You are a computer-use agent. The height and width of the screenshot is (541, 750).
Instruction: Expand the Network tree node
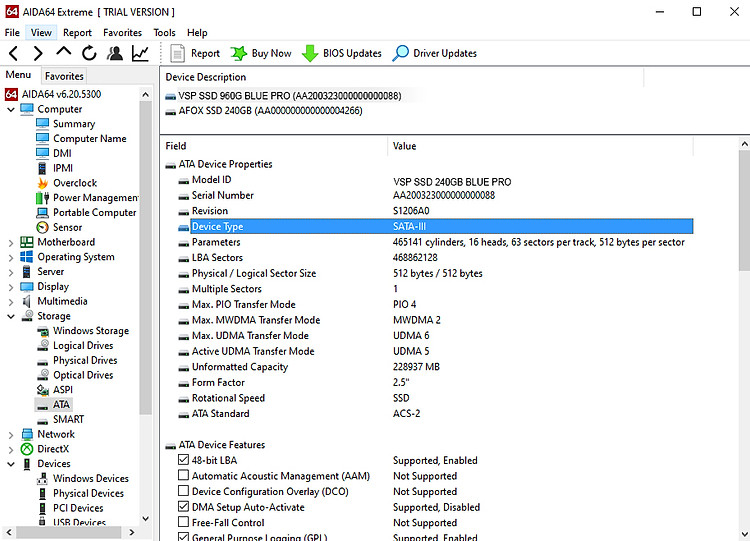click(x=11, y=435)
